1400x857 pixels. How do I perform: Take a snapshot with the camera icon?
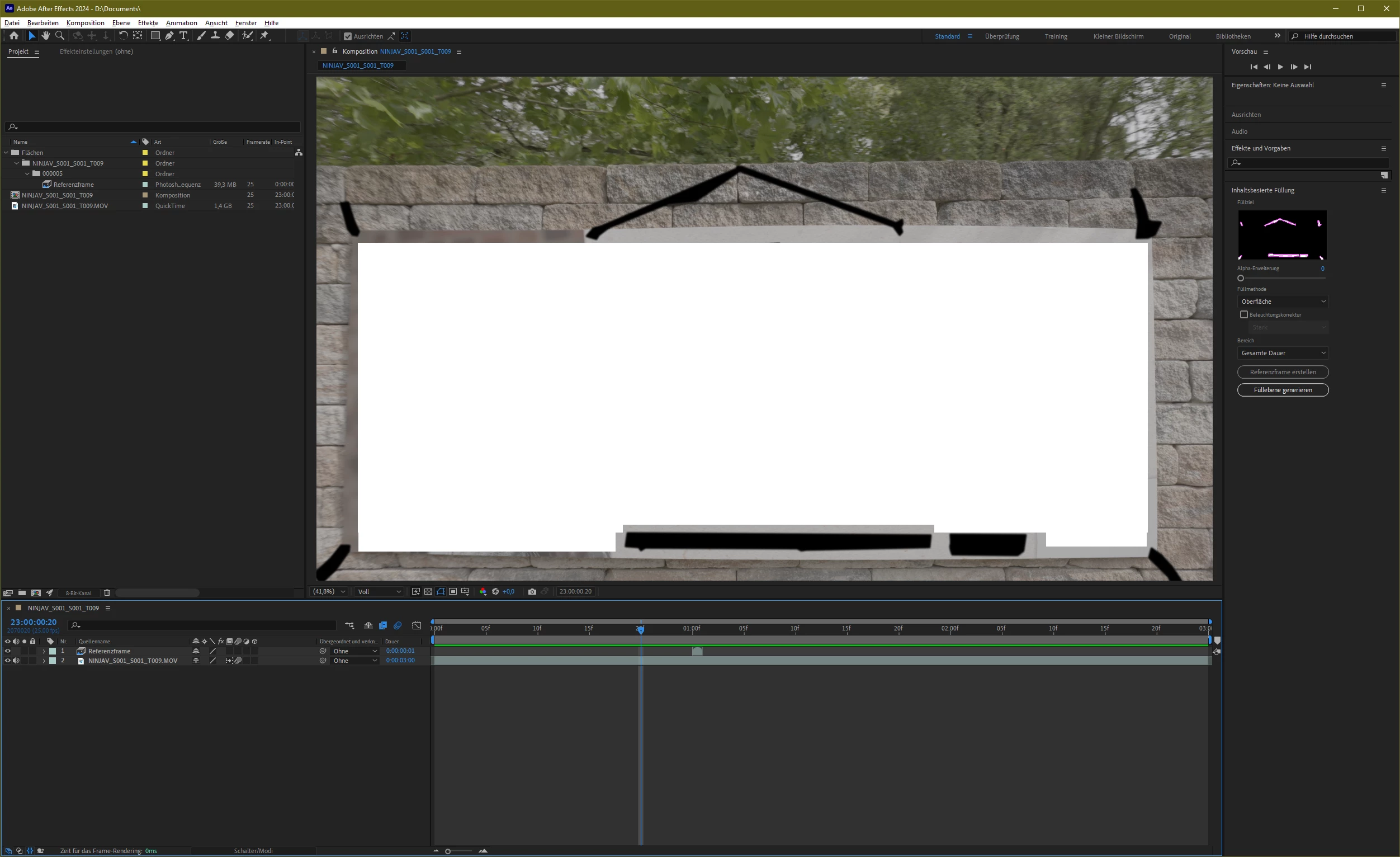point(532,592)
